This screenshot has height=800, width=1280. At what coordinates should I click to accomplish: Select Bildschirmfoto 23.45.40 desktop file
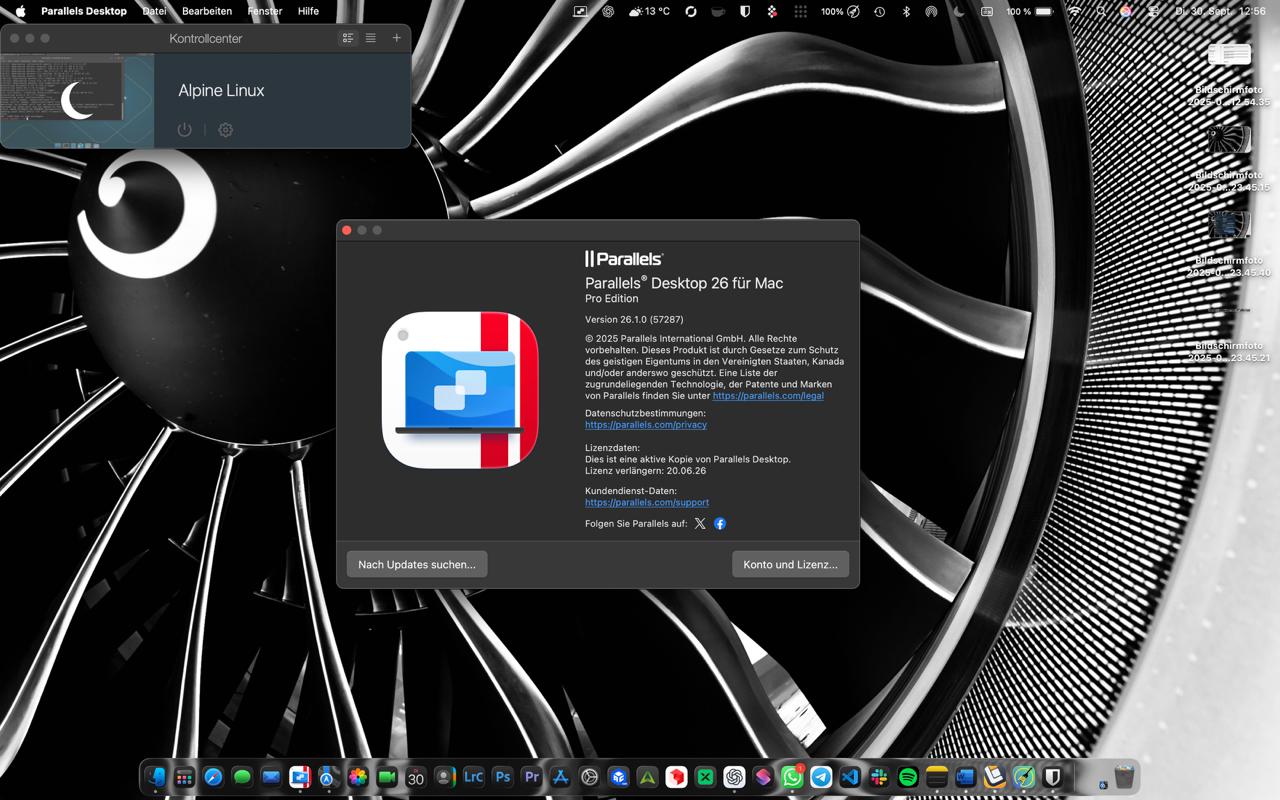coord(1229,243)
